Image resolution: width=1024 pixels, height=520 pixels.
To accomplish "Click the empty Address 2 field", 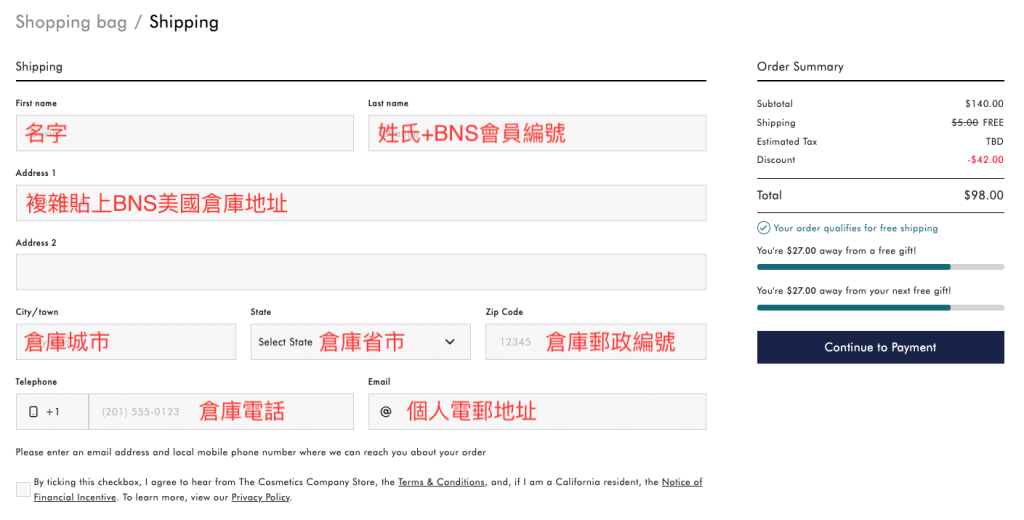I will point(360,272).
